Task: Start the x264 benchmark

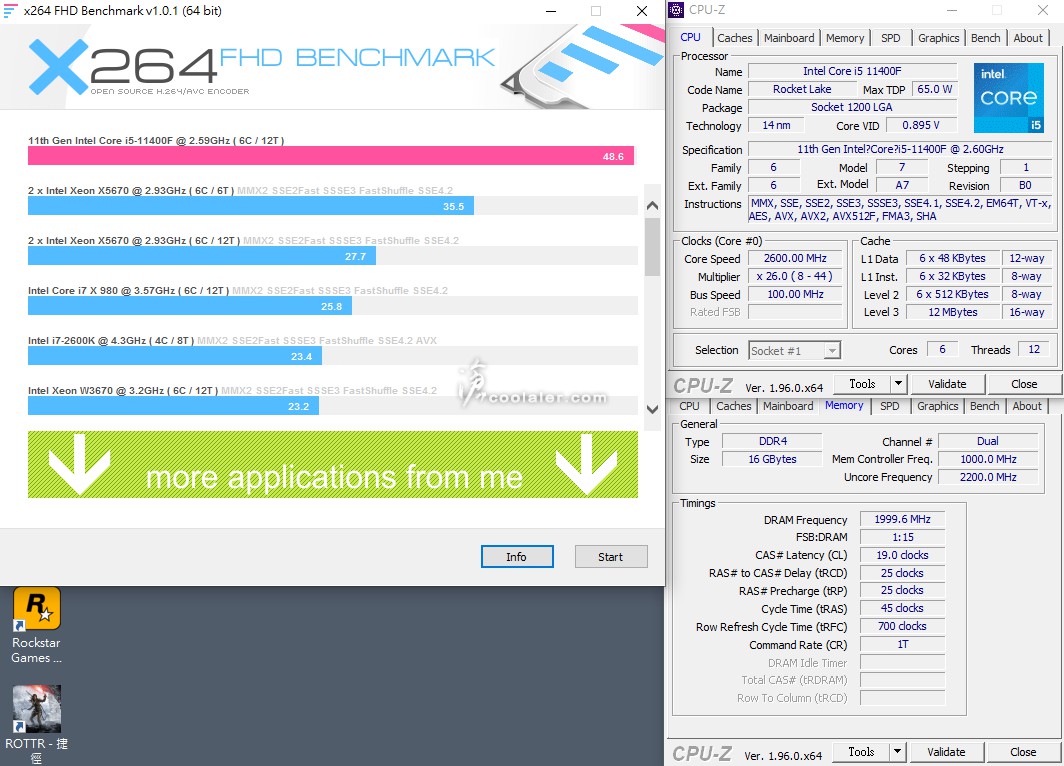Action: click(611, 556)
